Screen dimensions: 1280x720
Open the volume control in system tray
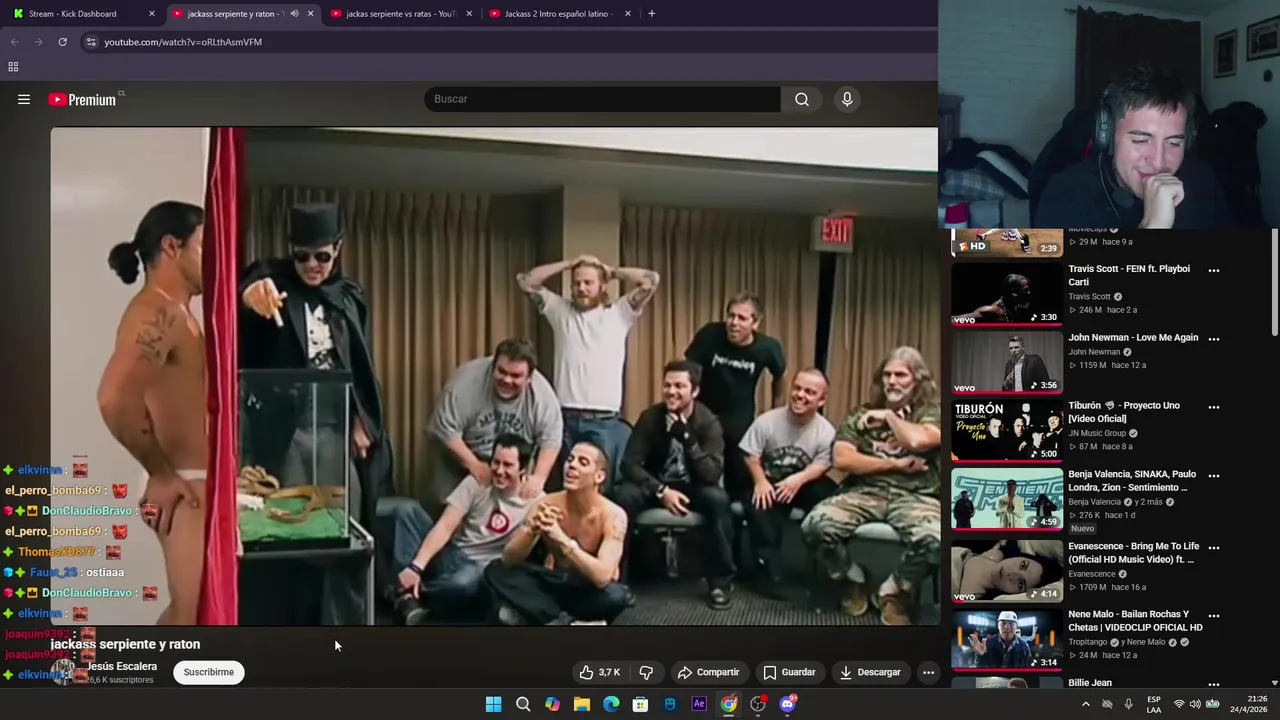[1195, 704]
